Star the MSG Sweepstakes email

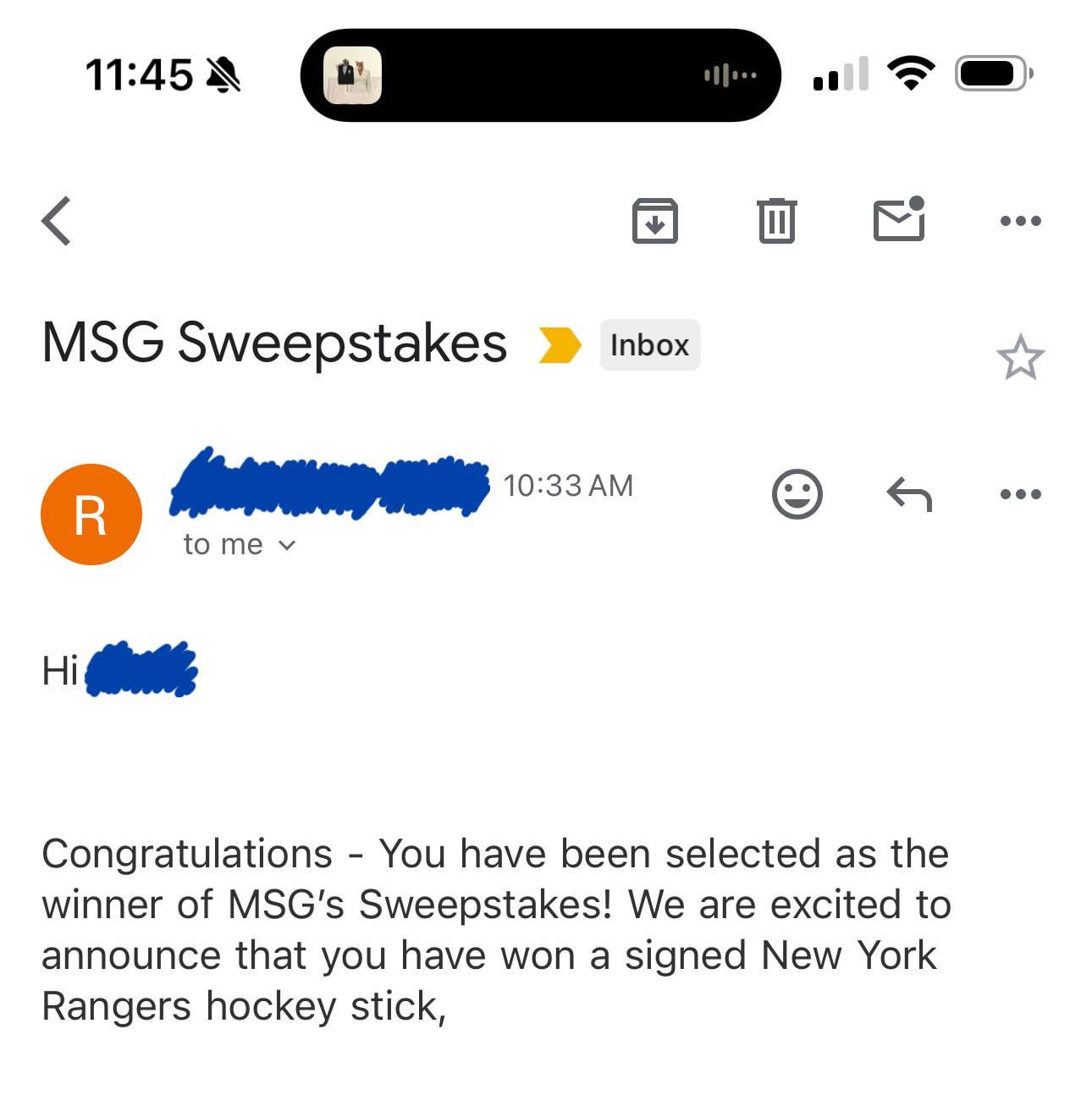pyautogui.click(x=1020, y=357)
